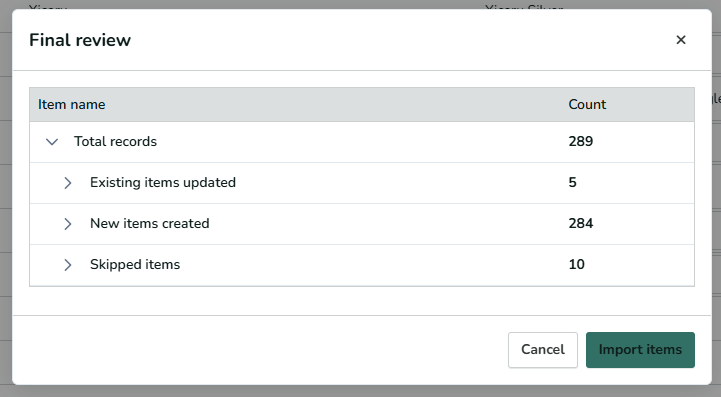
Task: Select the Existing items updated label
Action: [x=163, y=183]
